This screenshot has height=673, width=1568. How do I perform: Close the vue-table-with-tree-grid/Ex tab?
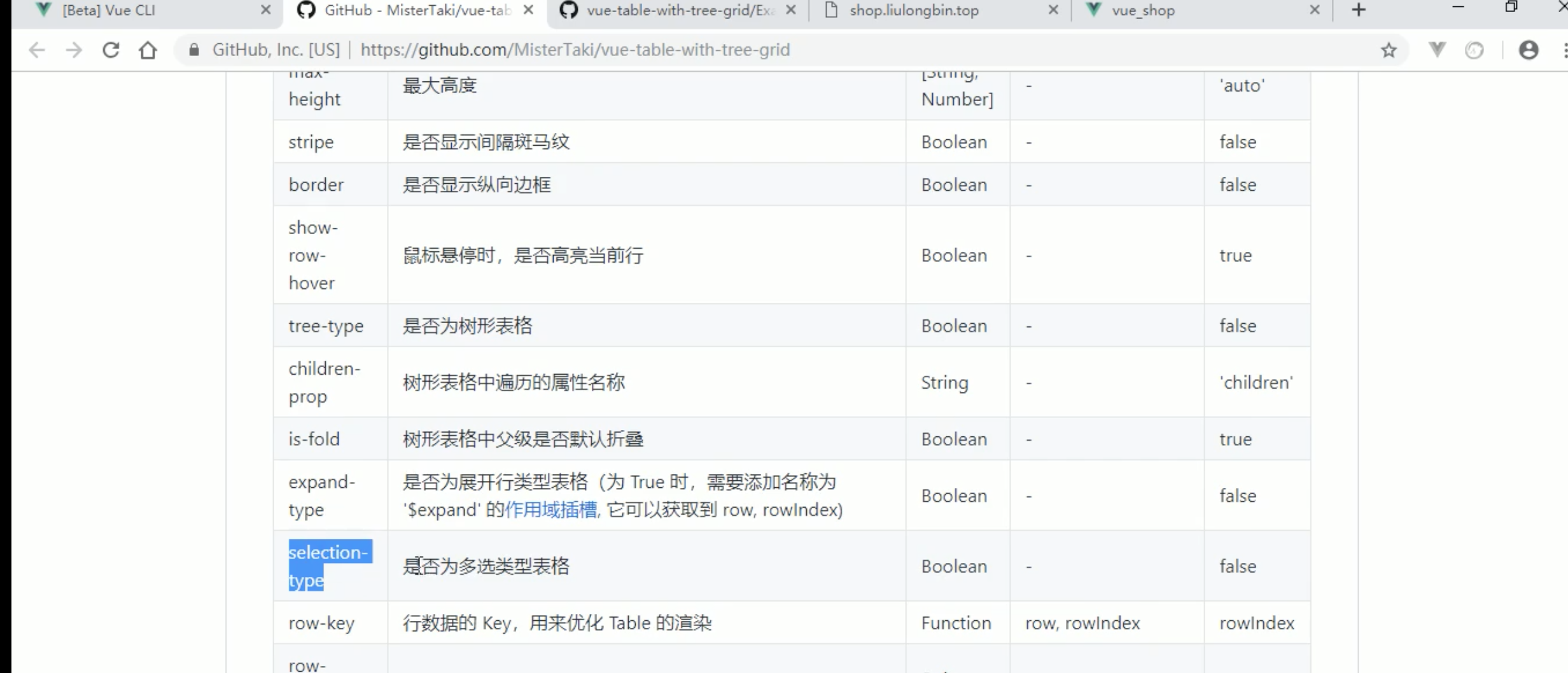coord(790,10)
